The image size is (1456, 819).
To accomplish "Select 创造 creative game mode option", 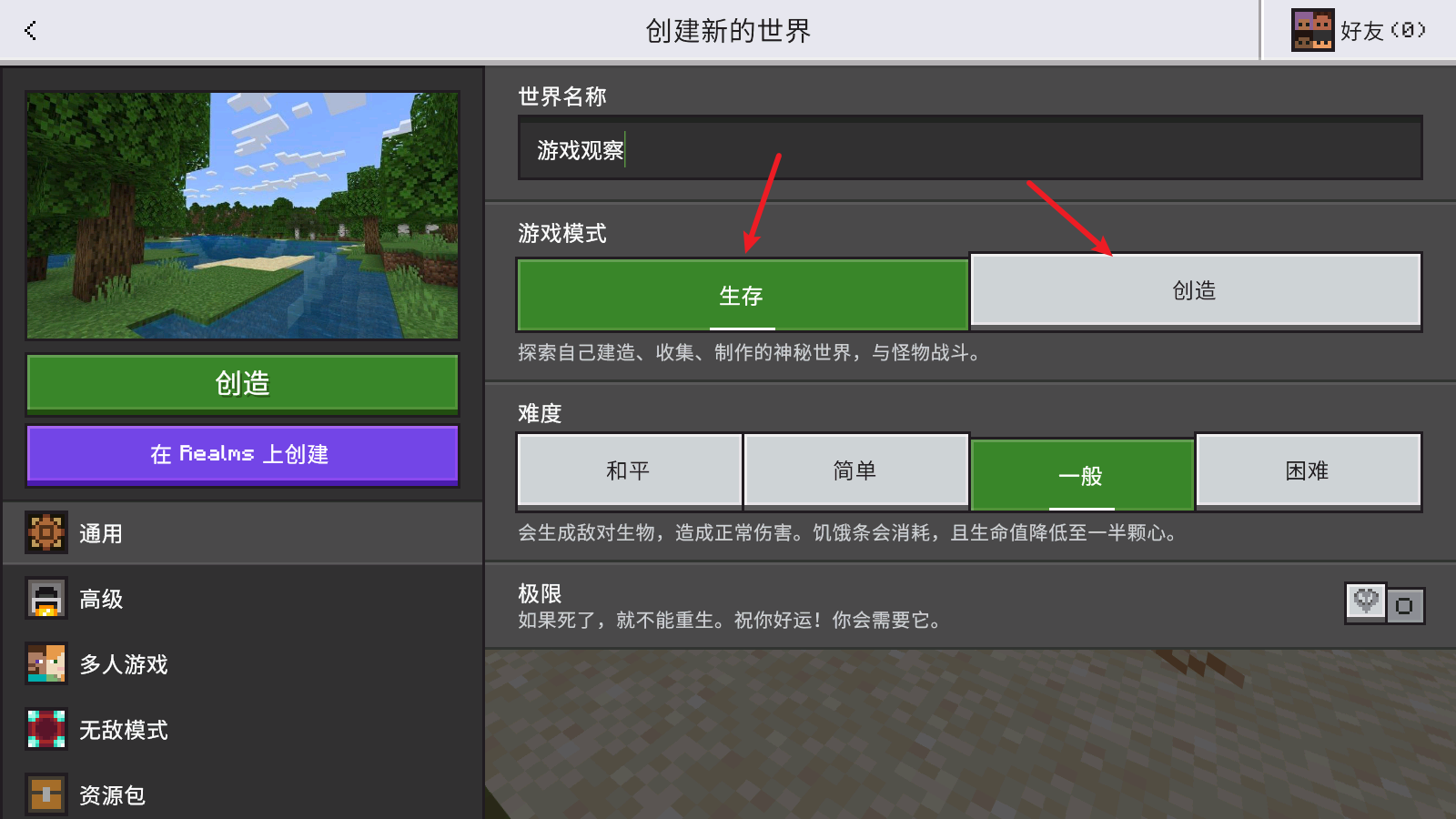I will [x=1195, y=290].
